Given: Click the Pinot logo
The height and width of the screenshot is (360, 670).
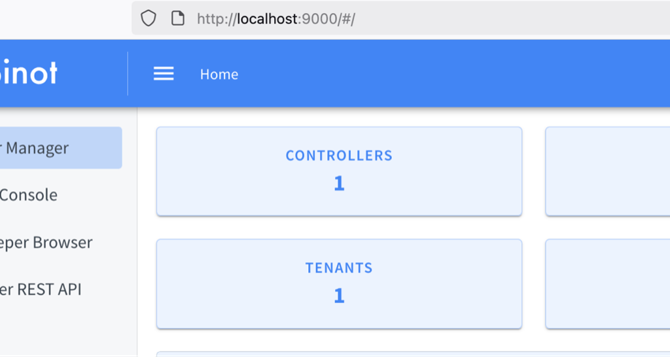Looking at the screenshot, I should pyautogui.click(x=28, y=73).
